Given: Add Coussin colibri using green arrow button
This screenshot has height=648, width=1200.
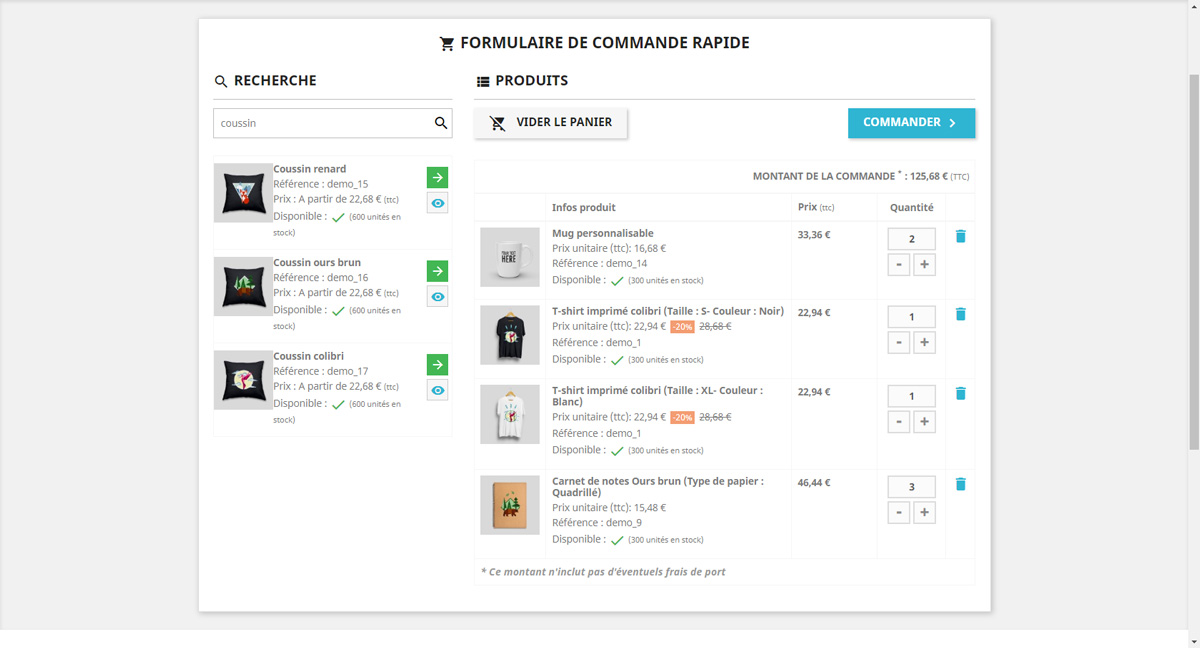Looking at the screenshot, I should click(x=437, y=364).
